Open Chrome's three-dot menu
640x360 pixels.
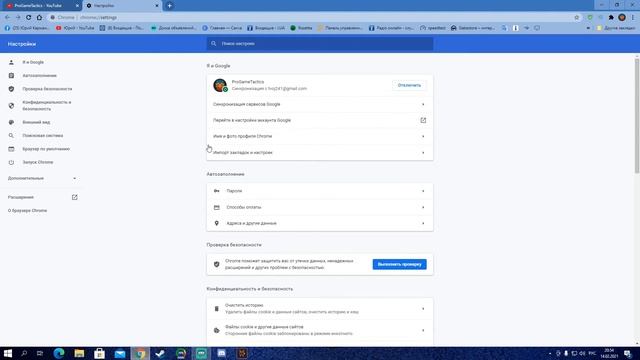633,18
